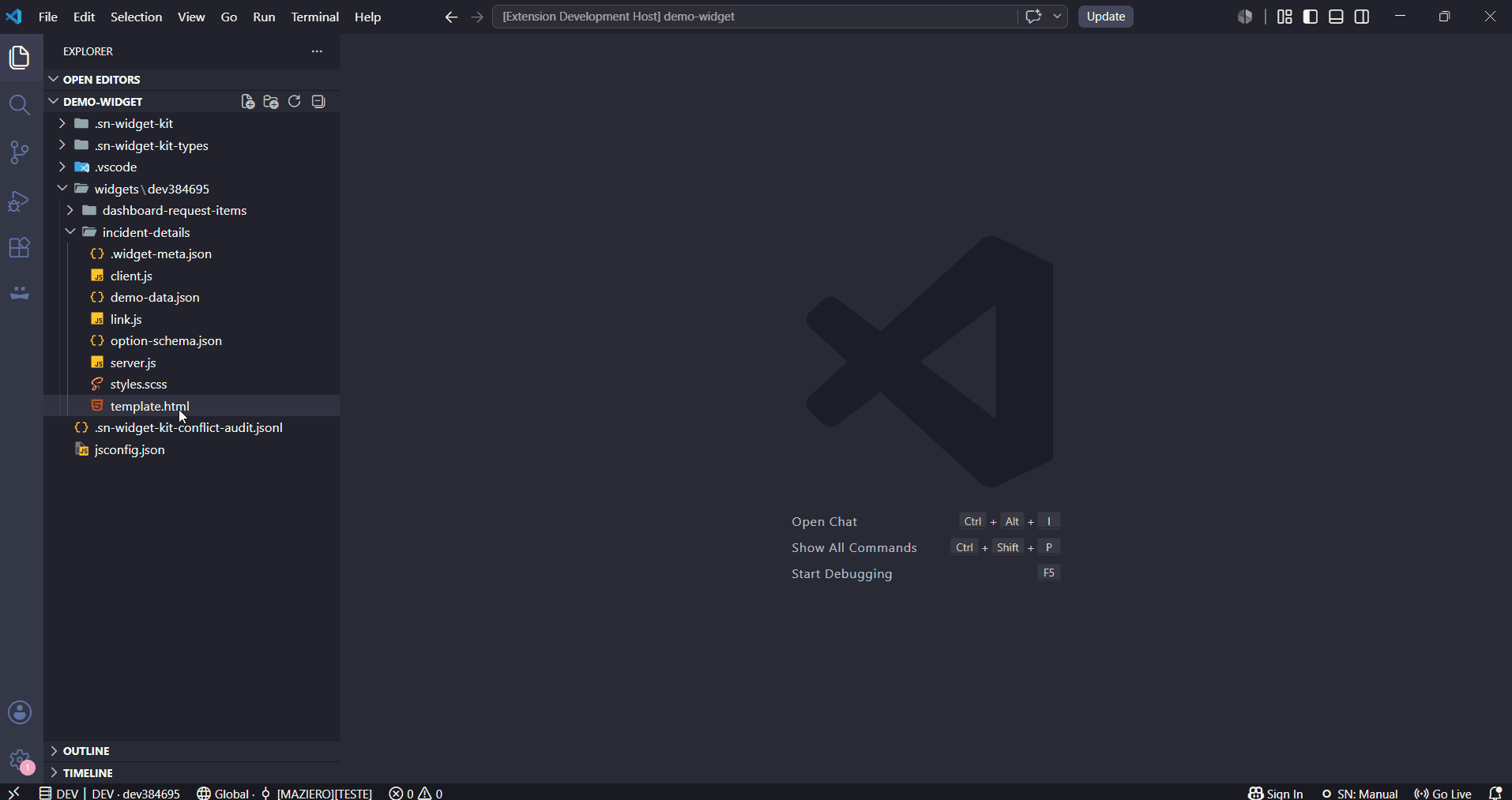Open the Source Control view

[x=20, y=152]
